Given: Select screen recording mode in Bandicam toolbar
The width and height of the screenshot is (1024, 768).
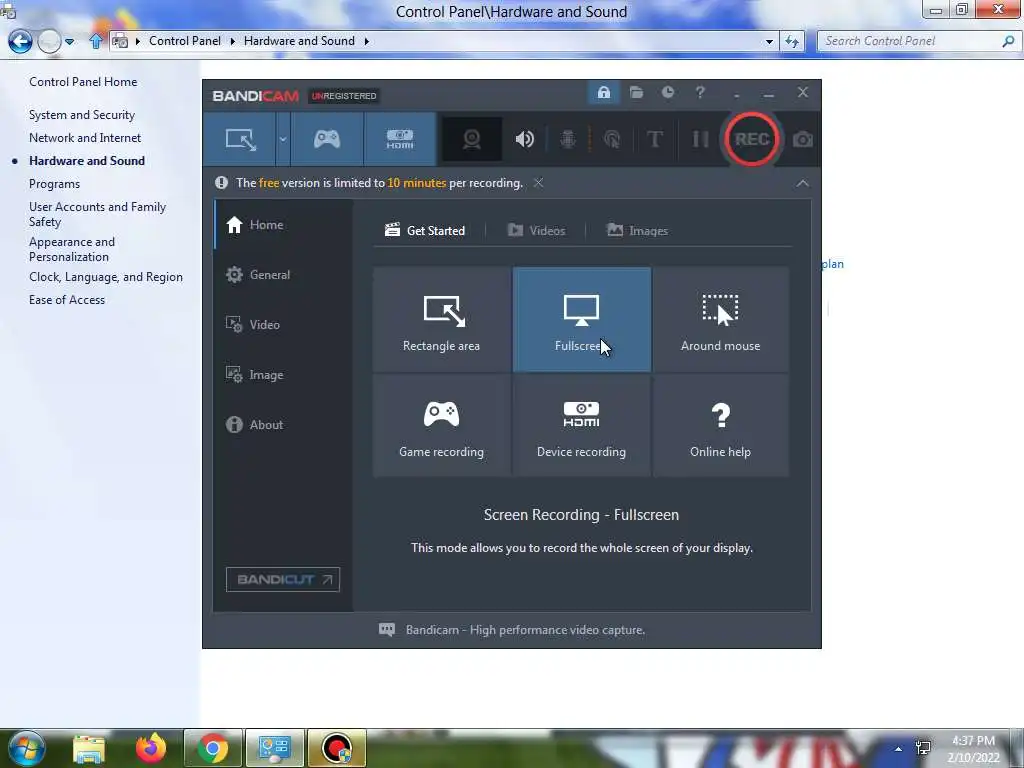Looking at the screenshot, I should click(240, 139).
